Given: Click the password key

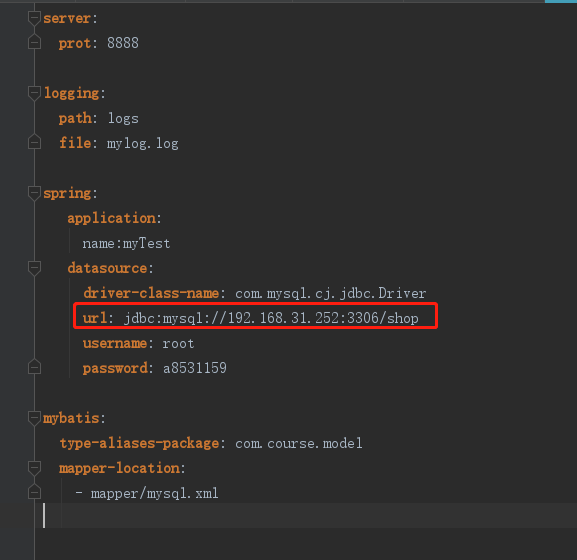Looking at the screenshot, I should point(115,368).
